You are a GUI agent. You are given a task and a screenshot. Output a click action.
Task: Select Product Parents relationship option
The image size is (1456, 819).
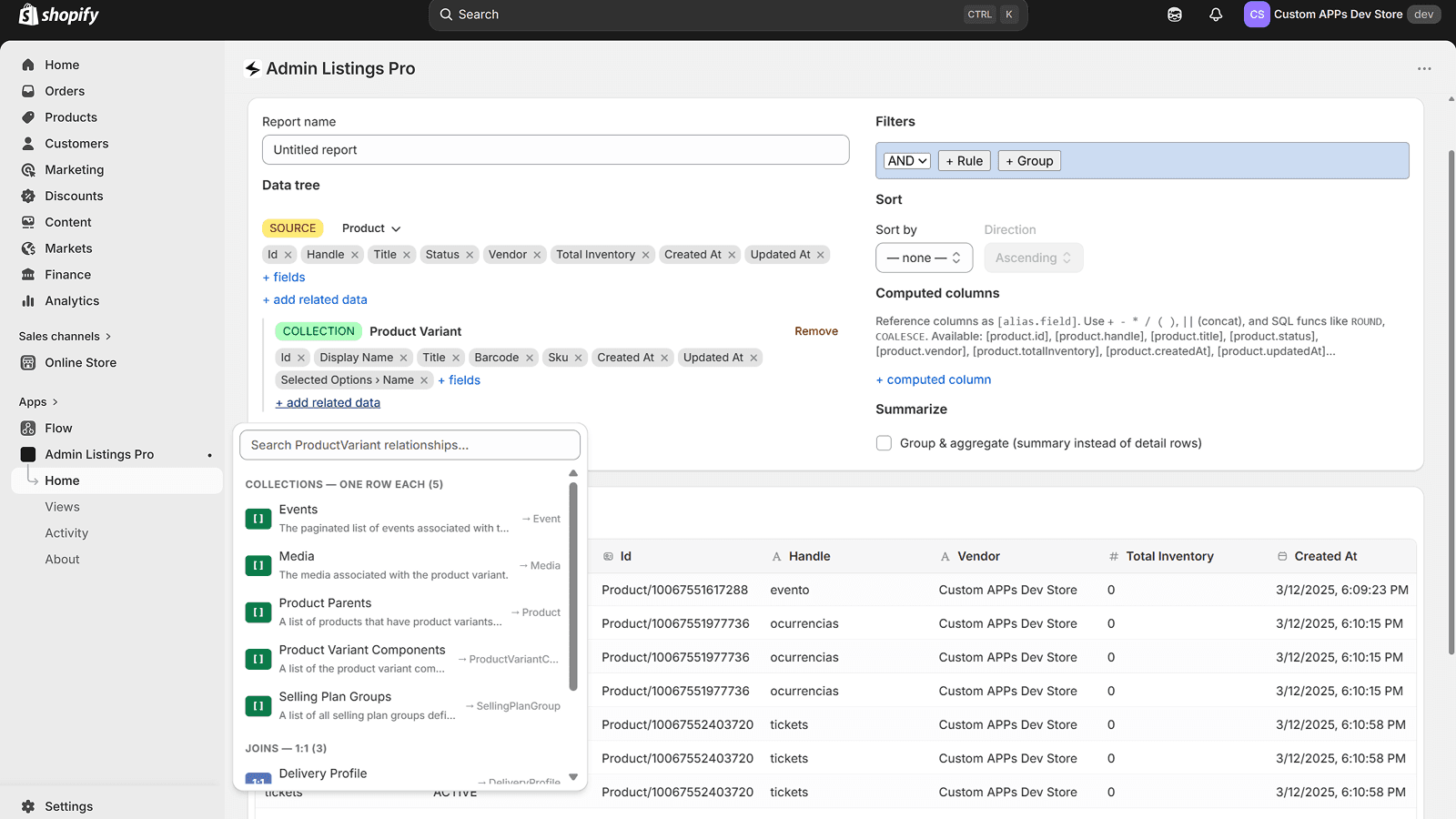(x=403, y=612)
